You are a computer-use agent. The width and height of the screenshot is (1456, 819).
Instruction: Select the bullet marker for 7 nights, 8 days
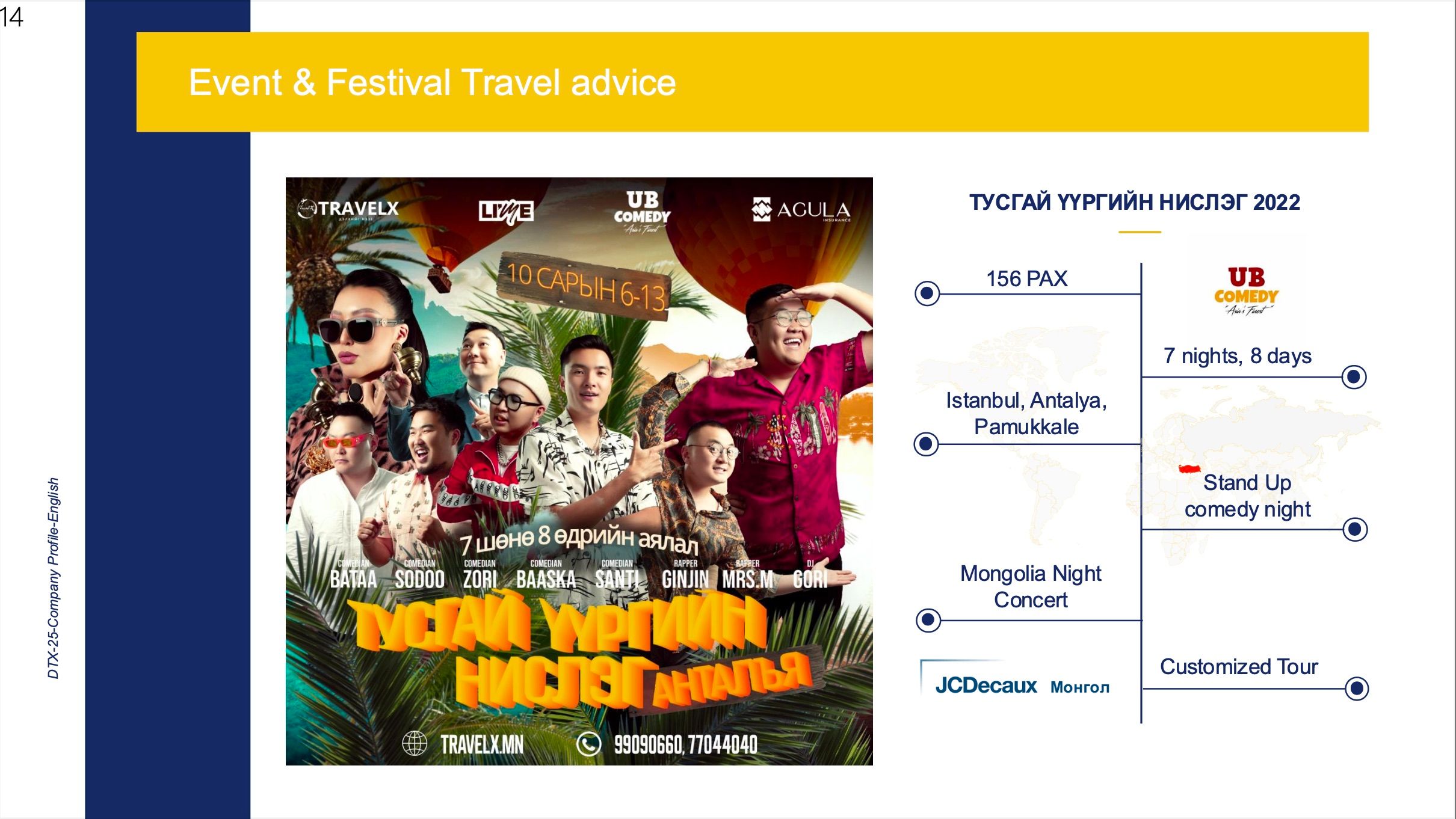(1354, 377)
